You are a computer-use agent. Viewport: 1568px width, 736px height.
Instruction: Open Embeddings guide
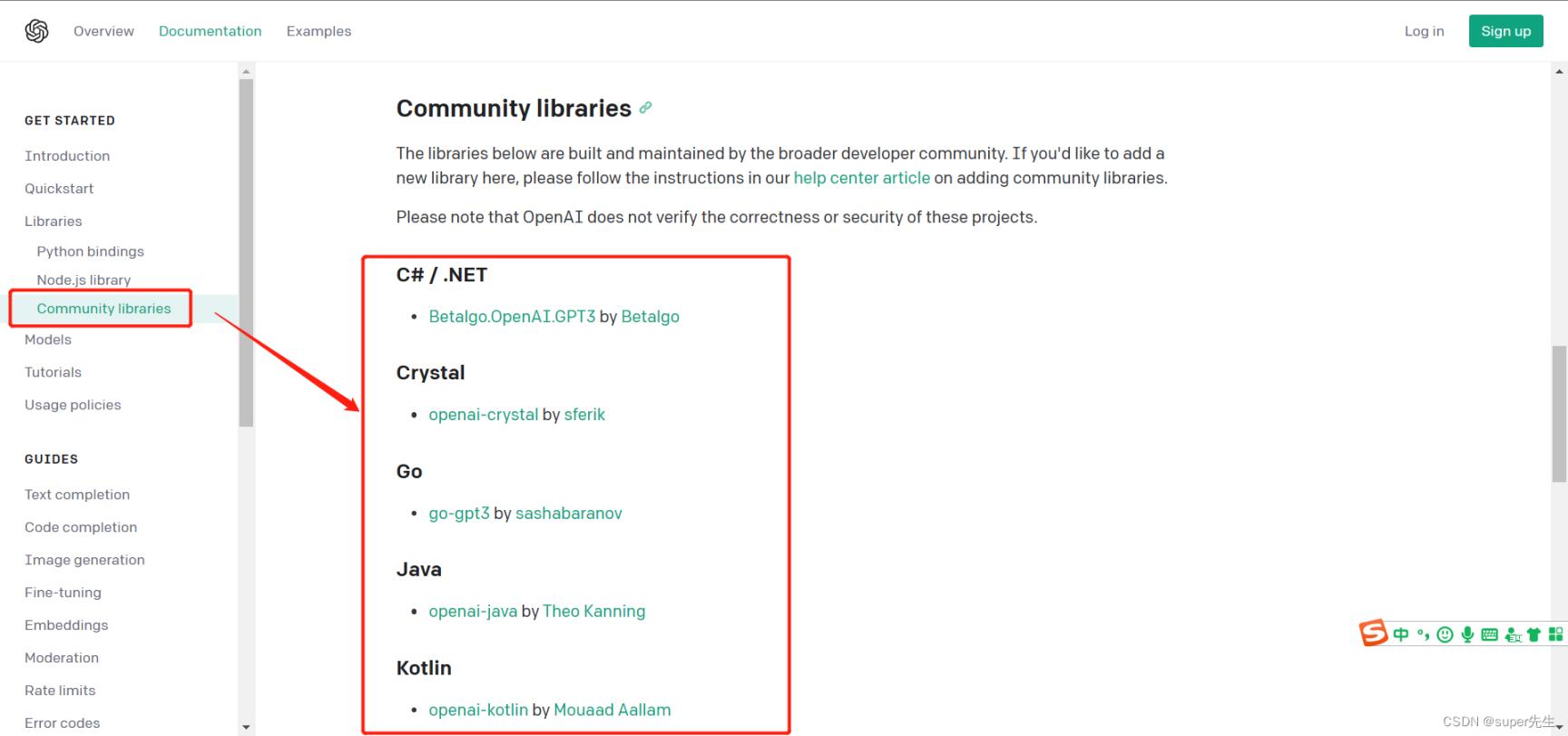[x=66, y=625]
